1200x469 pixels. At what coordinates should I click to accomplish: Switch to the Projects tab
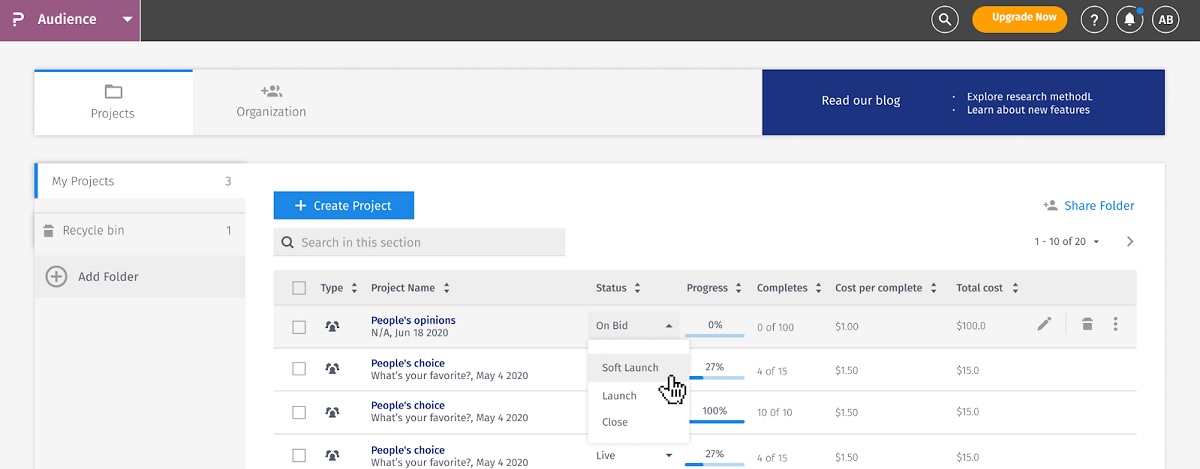click(x=113, y=102)
